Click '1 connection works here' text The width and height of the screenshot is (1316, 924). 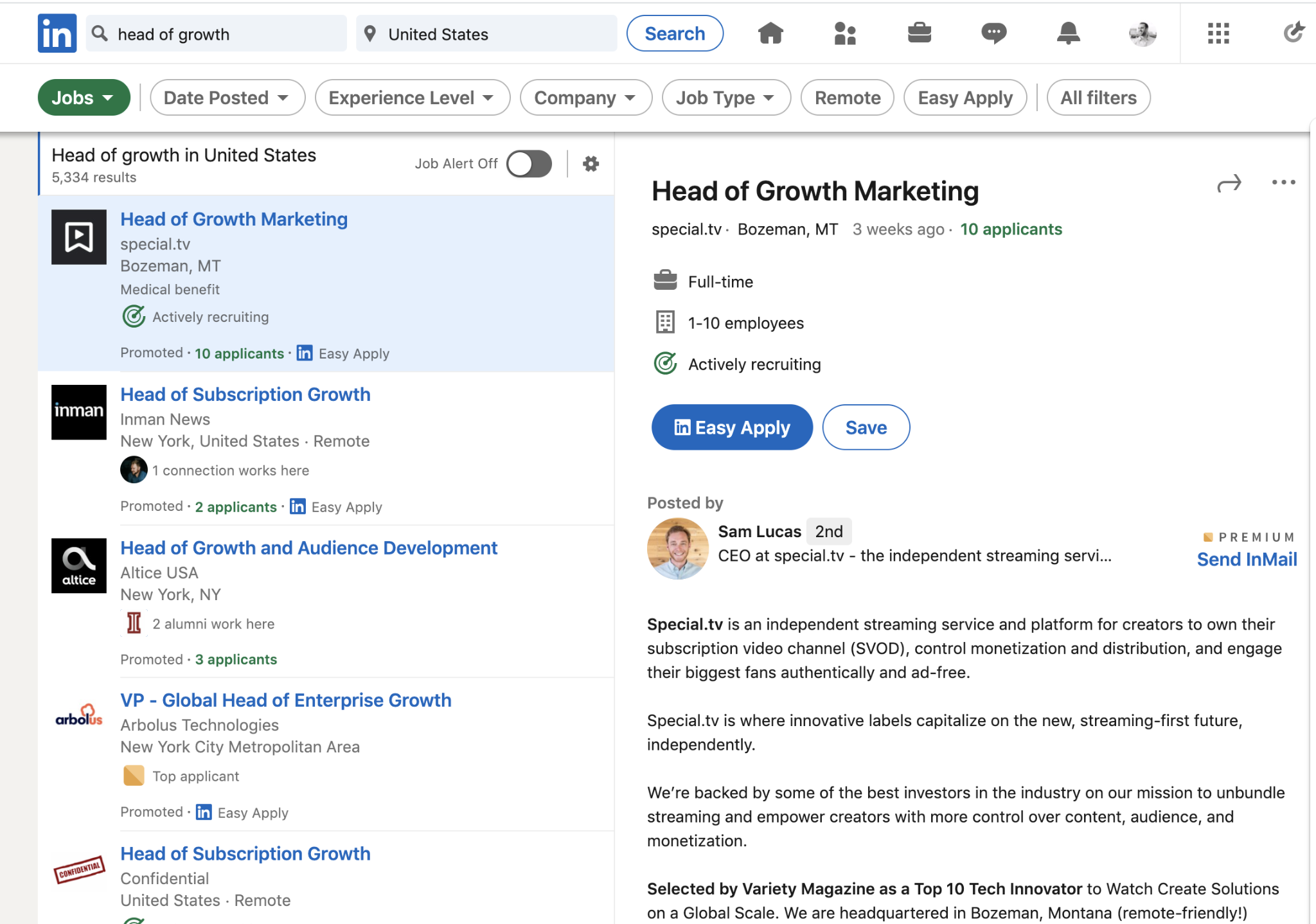(x=231, y=470)
